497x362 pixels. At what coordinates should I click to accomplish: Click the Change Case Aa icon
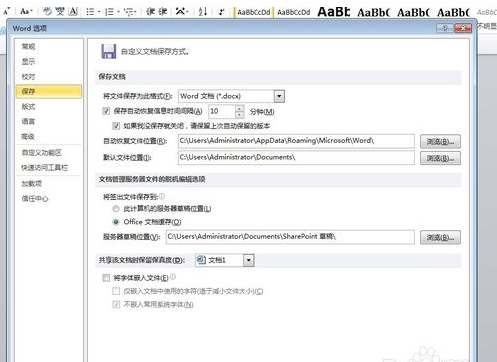click(x=25, y=11)
